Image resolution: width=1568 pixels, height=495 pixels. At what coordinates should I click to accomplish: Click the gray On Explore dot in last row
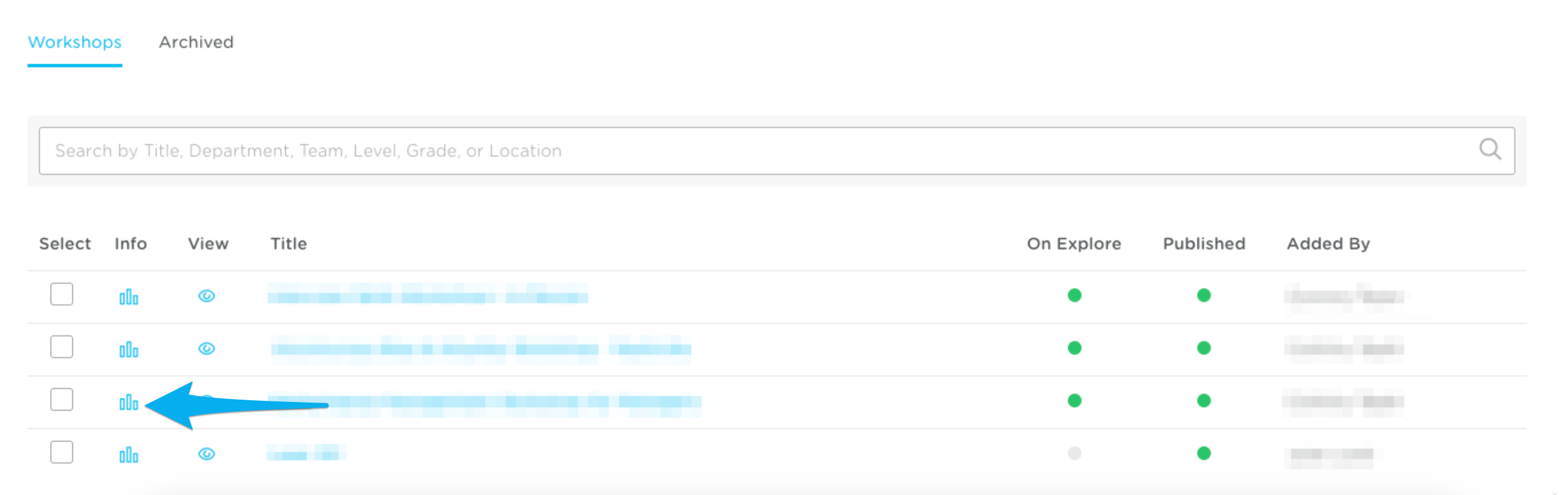1074,453
